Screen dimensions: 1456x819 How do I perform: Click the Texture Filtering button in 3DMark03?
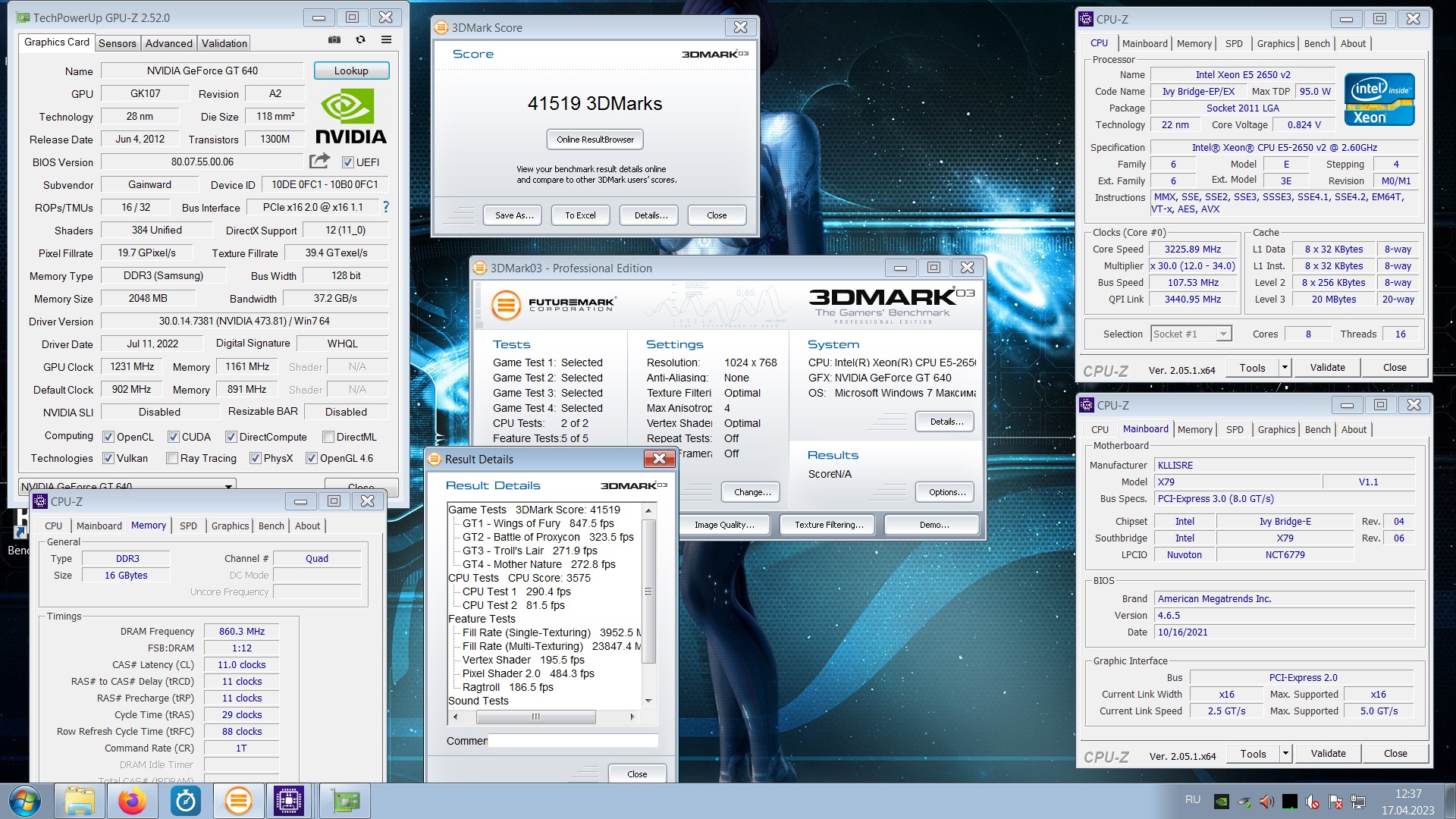(x=829, y=525)
